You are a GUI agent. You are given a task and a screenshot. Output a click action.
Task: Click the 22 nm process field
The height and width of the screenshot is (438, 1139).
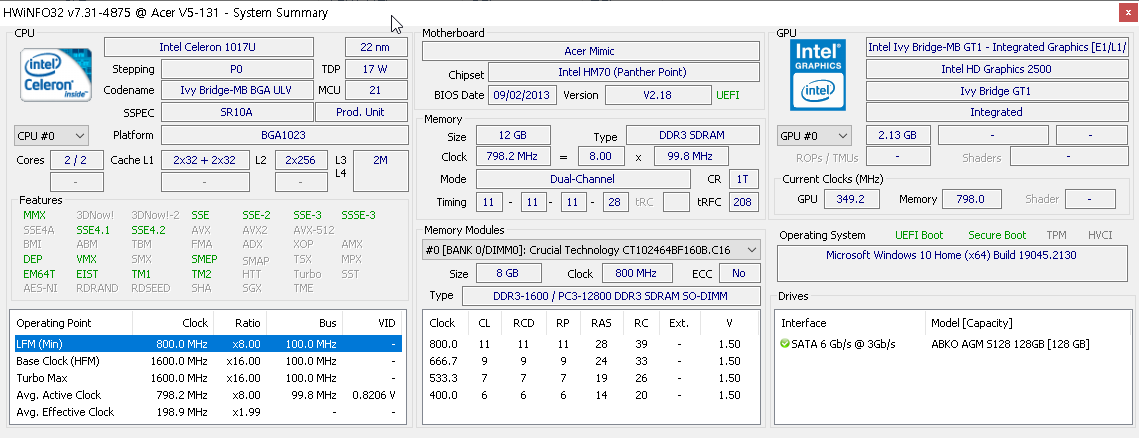[x=376, y=47]
